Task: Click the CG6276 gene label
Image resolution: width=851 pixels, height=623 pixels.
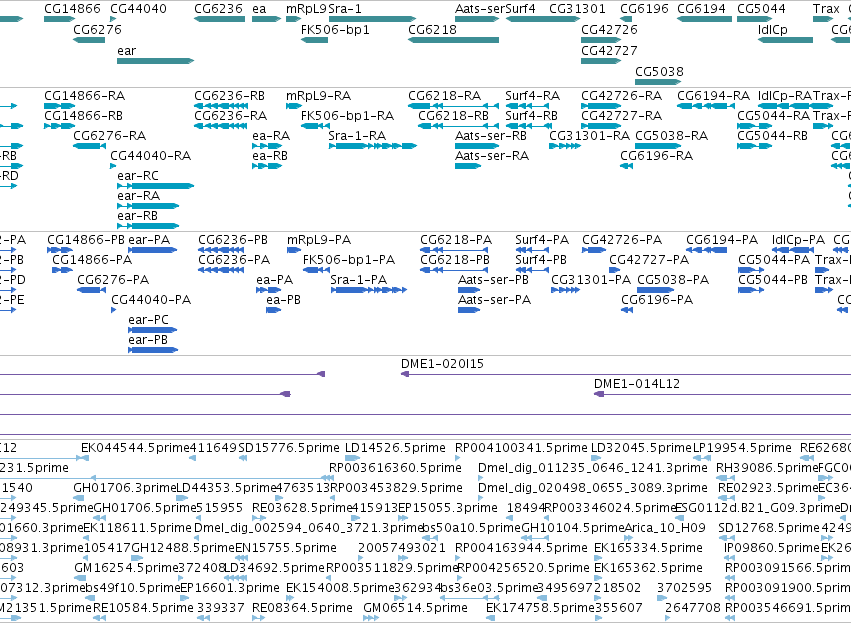Action: click(97, 29)
